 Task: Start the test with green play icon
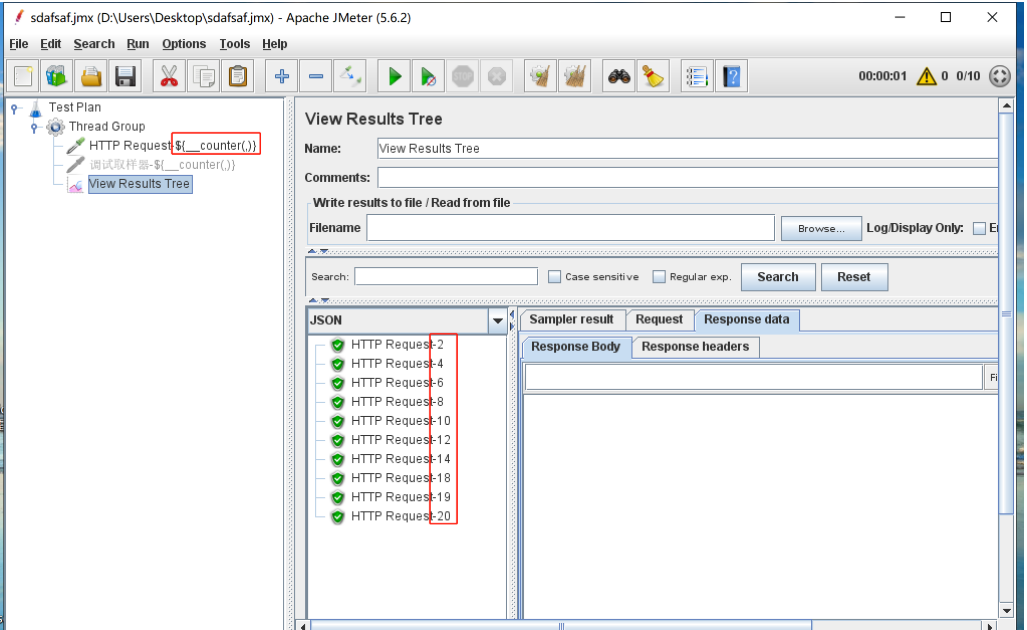[x=394, y=77]
